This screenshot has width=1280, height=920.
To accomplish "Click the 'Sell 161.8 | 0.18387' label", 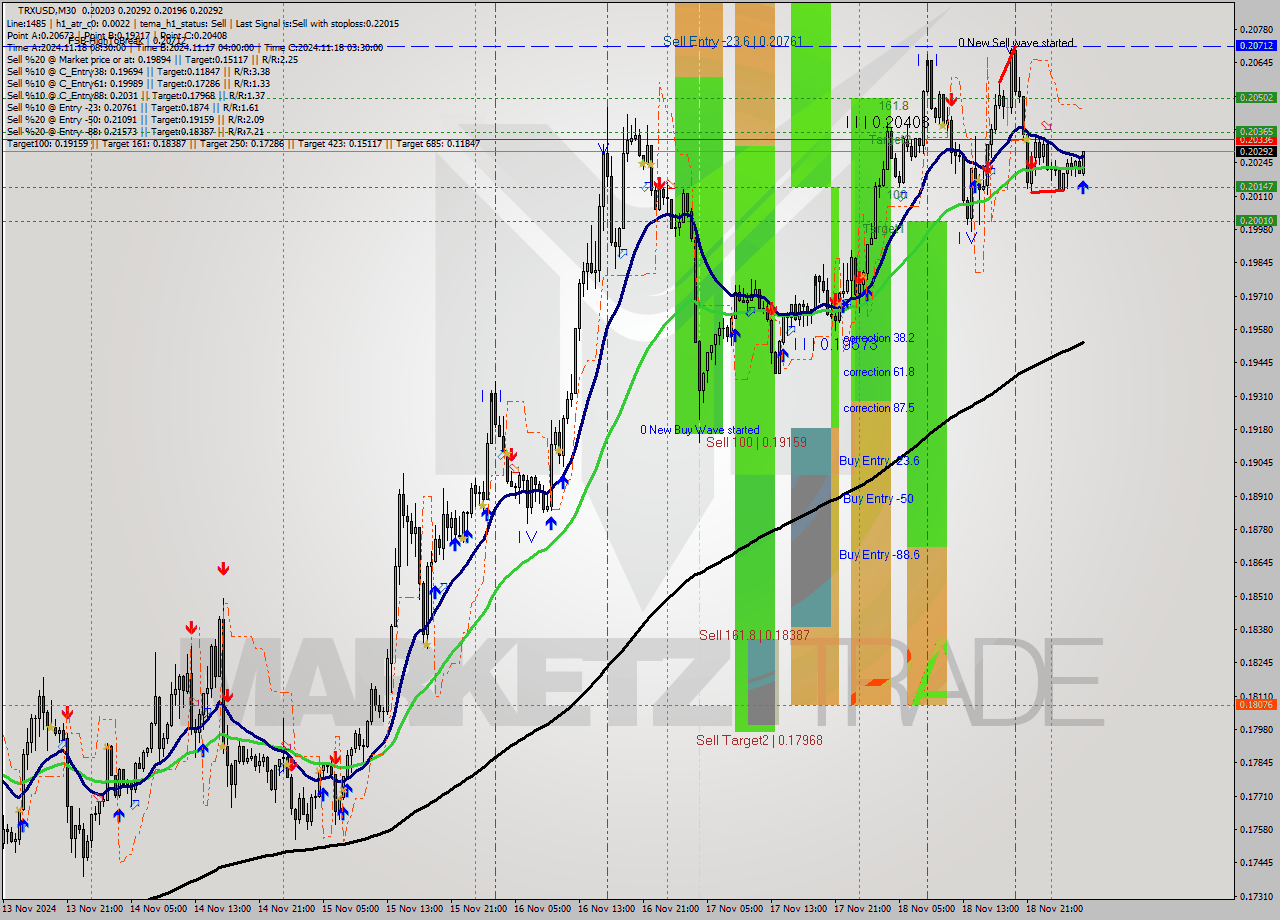I will 754,635.
